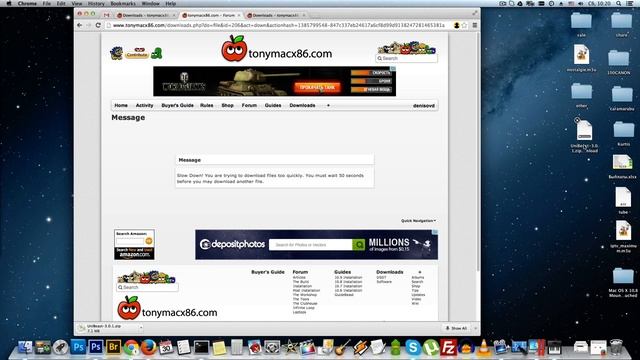Open Skype from the Dock
The height and width of the screenshot is (360, 640).
click(413, 347)
